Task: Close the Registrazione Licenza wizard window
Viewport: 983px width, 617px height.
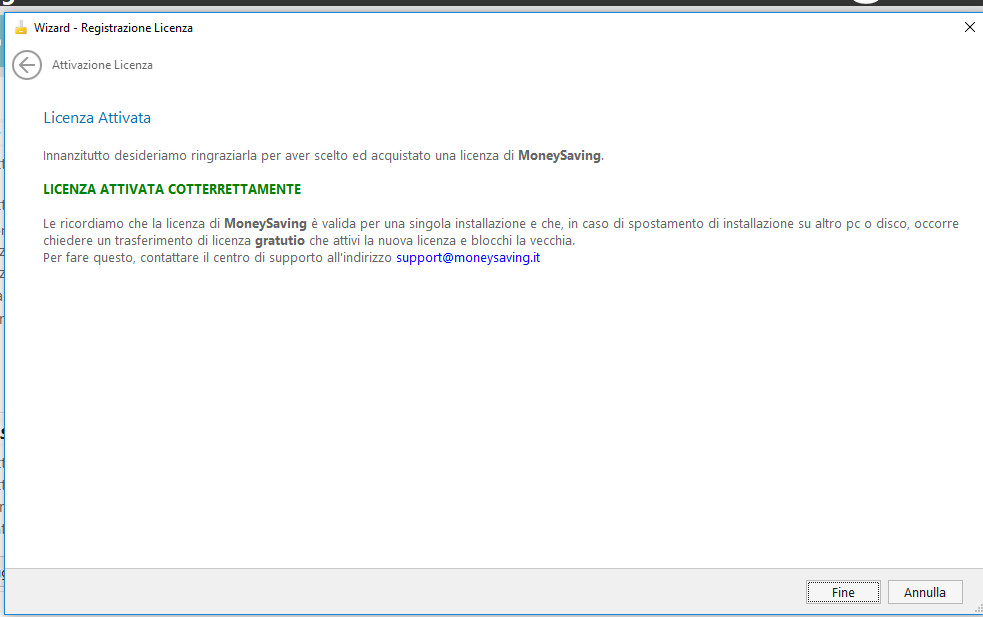Action: click(x=969, y=27)
